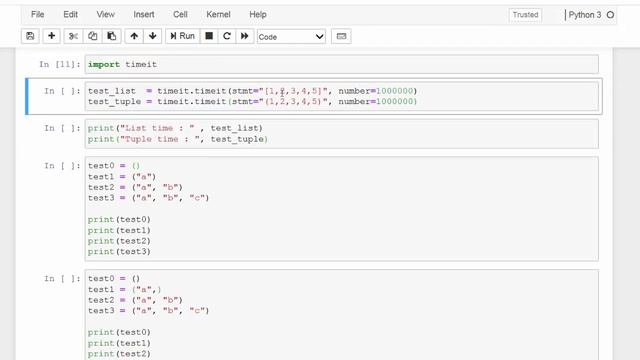The height and width of the screenshot is (360, 640).
Task: Open the View menu
Action: tap(105, 15)
